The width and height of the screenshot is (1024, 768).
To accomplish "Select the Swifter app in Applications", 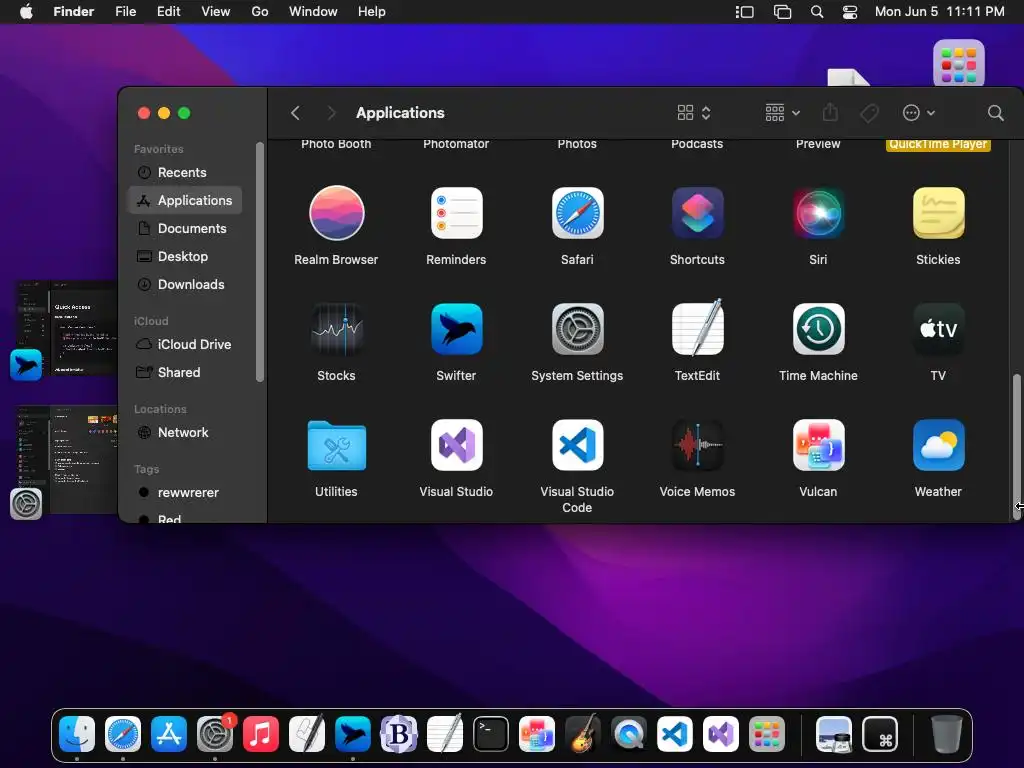I will pos(456,329).
